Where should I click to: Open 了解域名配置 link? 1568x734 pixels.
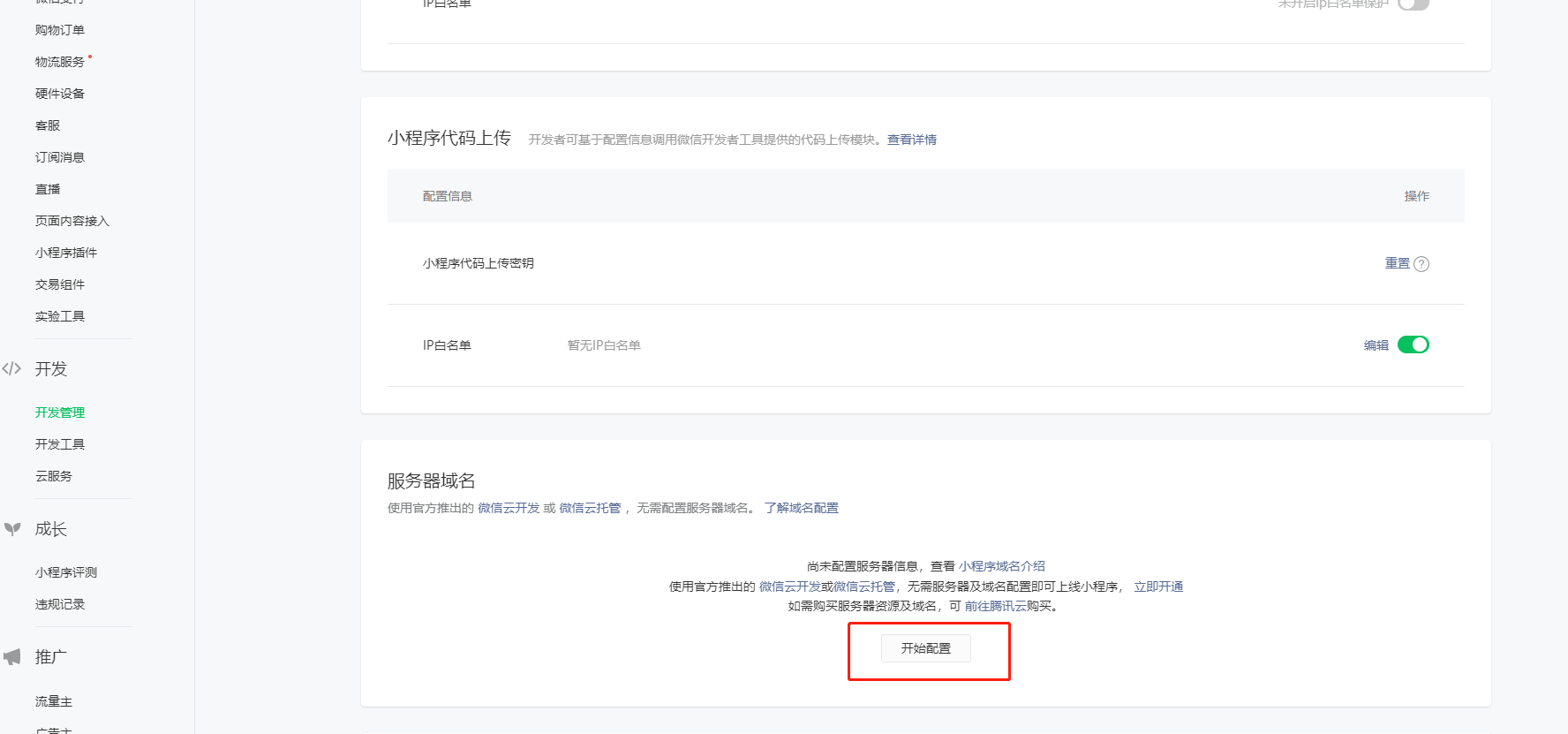[x=801, y=508]
